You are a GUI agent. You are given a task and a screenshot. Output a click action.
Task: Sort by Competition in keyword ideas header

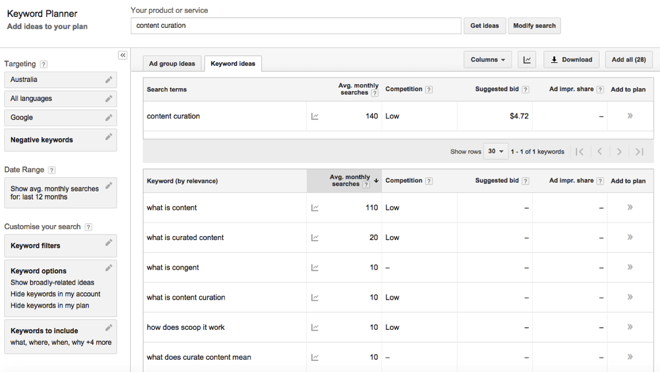[x=404, y=181]
